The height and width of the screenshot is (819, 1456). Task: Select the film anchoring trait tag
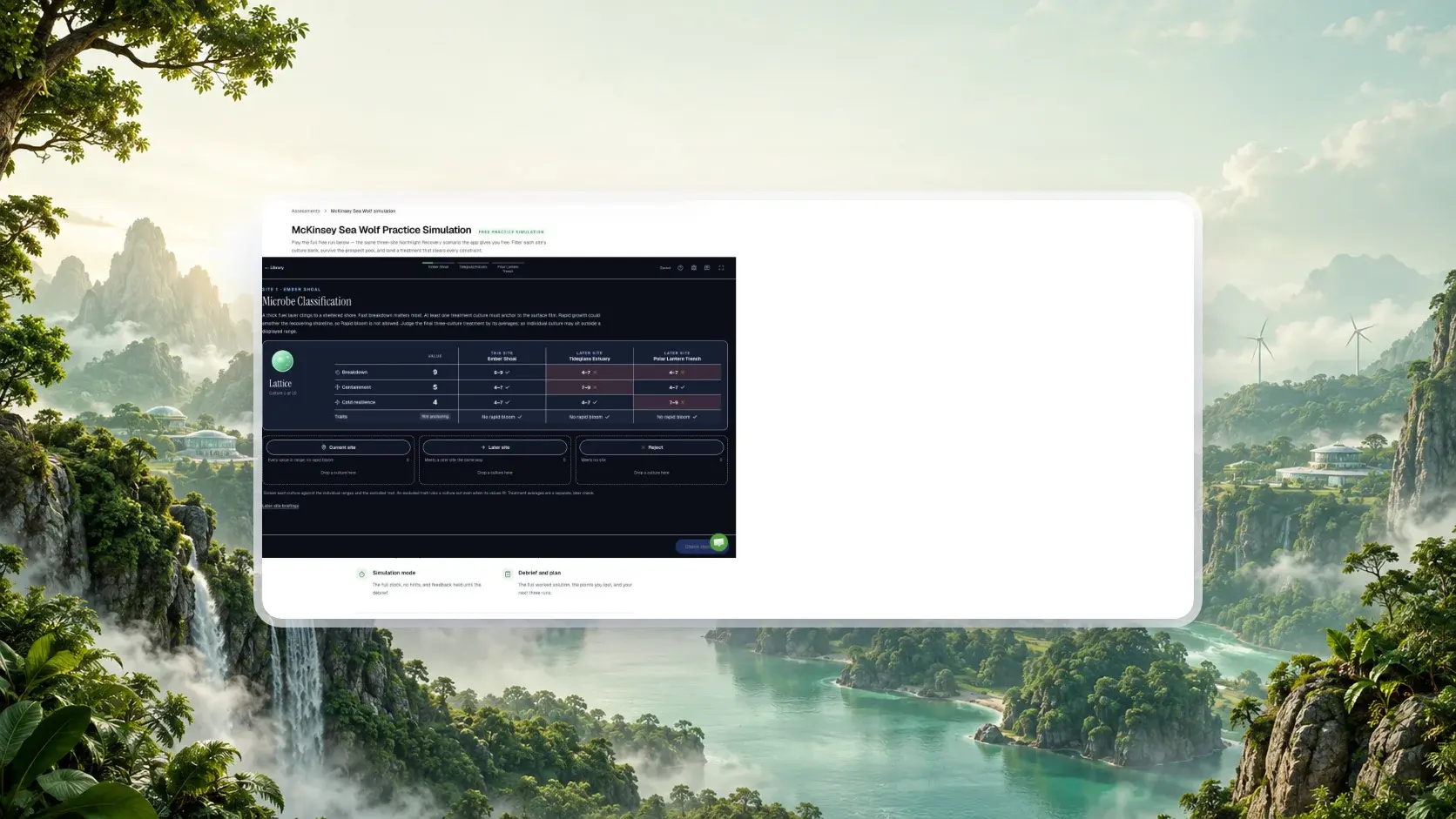point(435,417)
